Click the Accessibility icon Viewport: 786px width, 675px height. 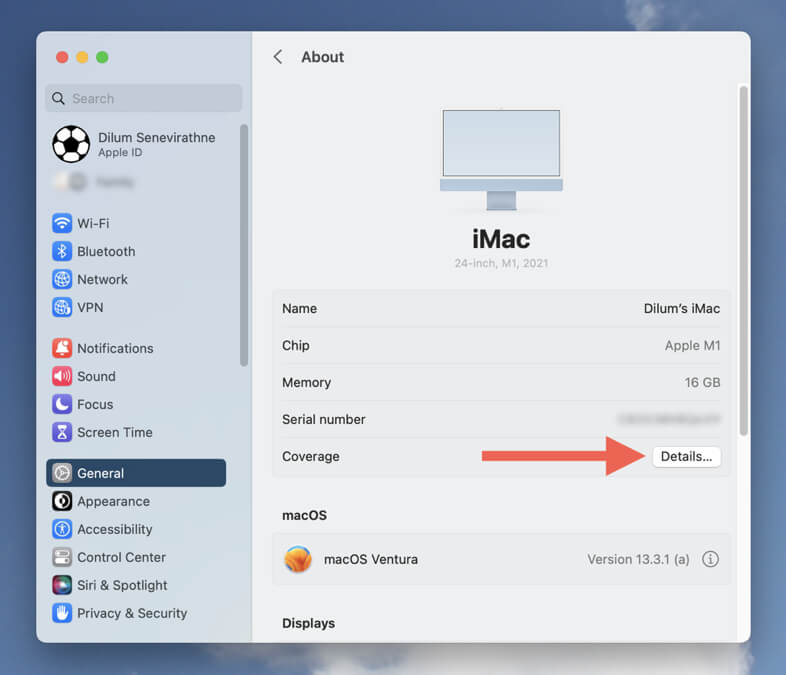62,529
